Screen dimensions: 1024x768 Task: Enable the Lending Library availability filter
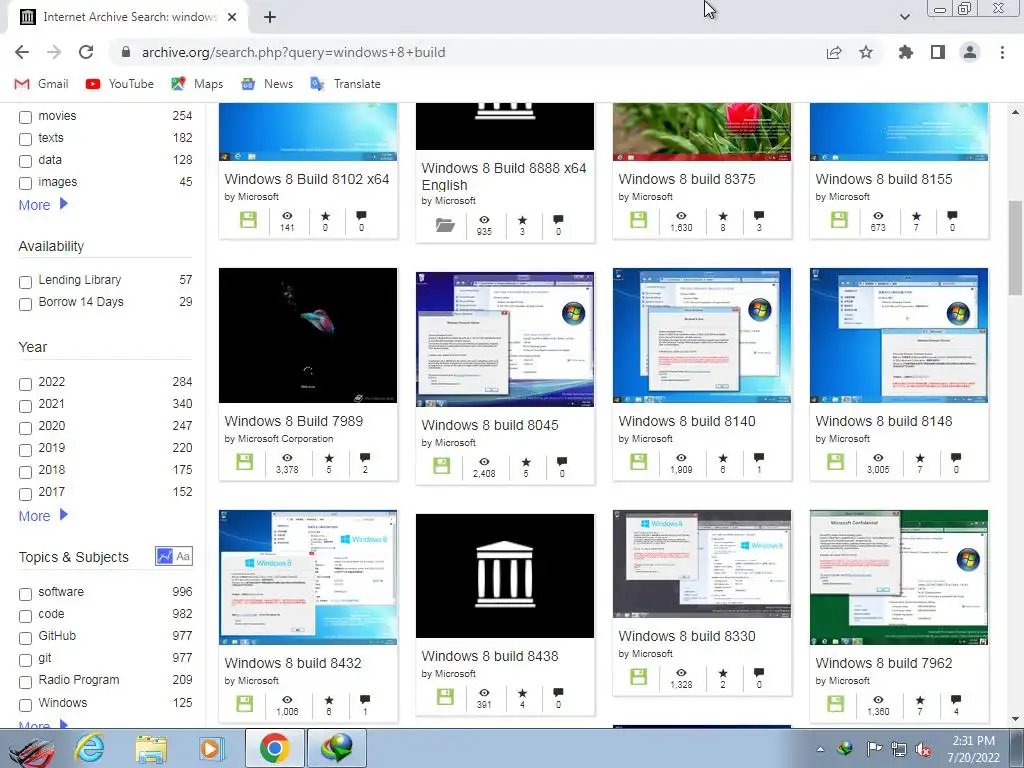(25, 282)
